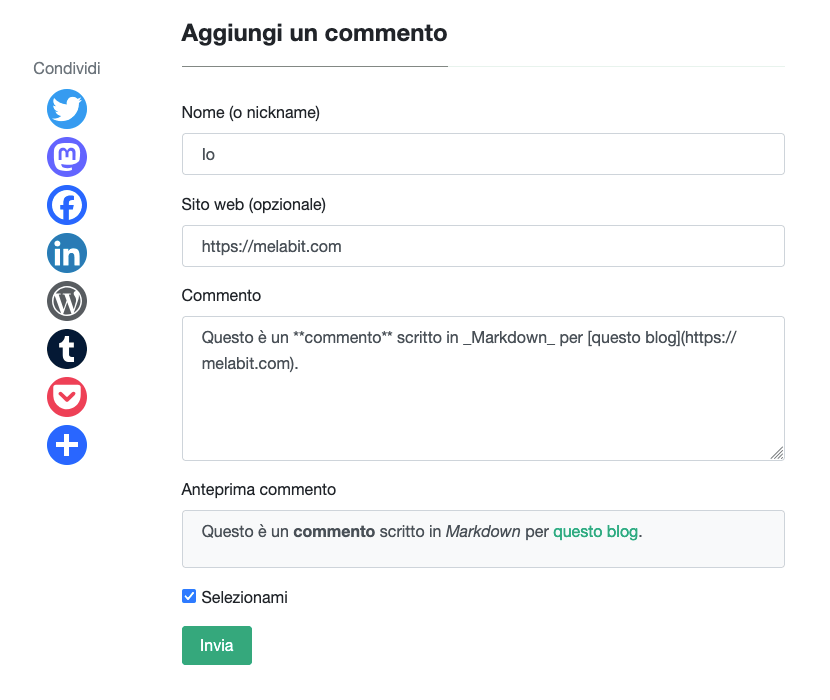Share the post on LinkedIn
This screenshot has height=700, width=830.
(x=66, y=253)
